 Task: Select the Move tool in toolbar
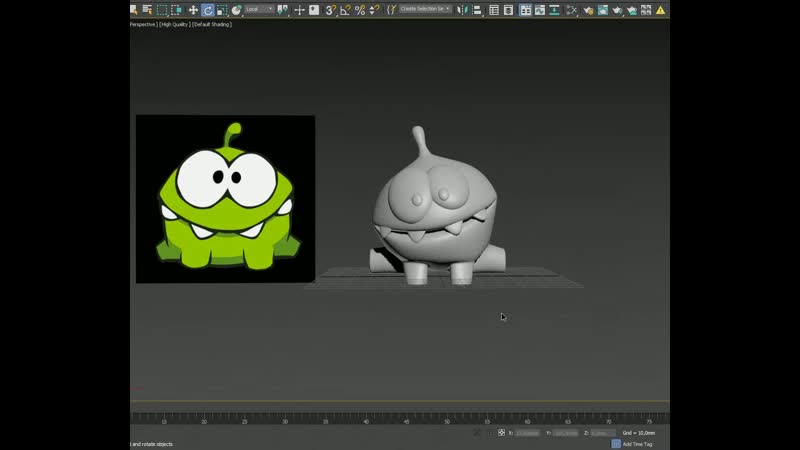click(193, 10)
